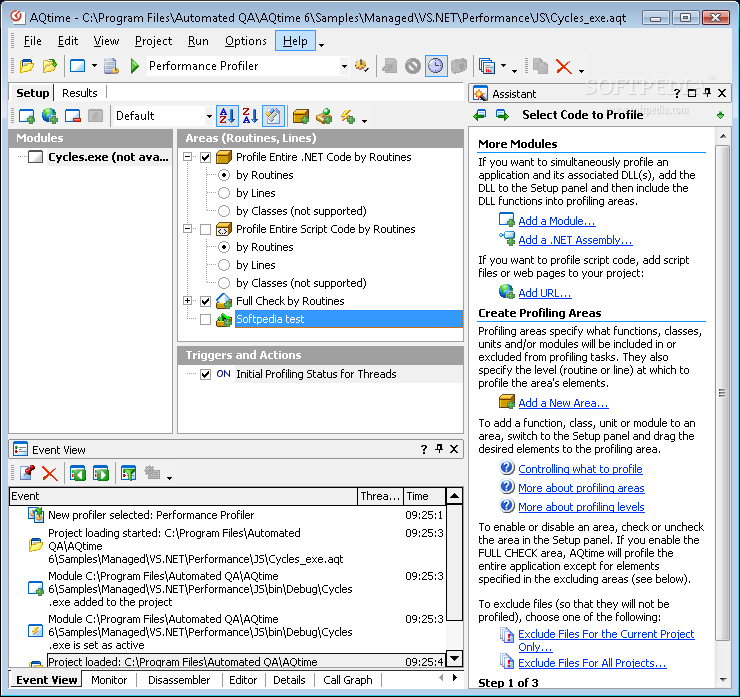Go to previous event with green left icon
The height and width of the screenshot is (697, 740).
click(x=78, y=473)
